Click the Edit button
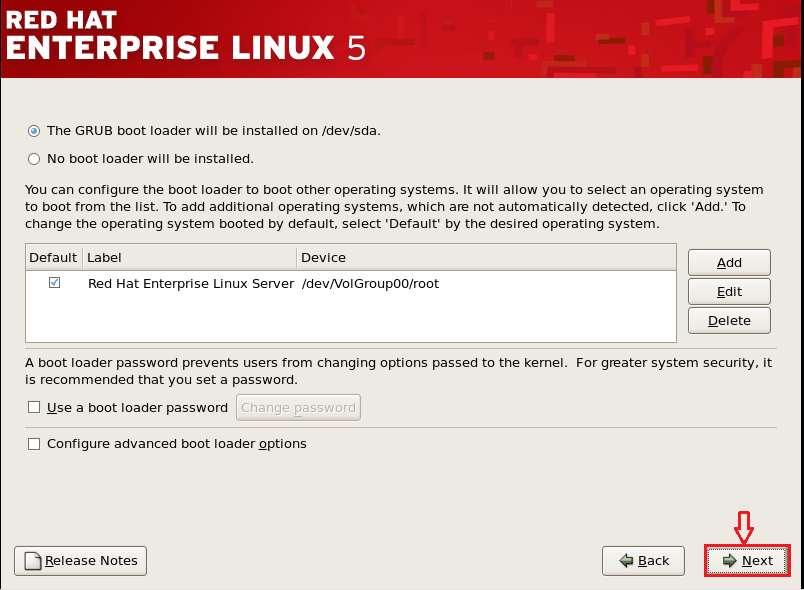Image resolution: width=804 pixels, height=590 pixels. [x=728, y=291]
